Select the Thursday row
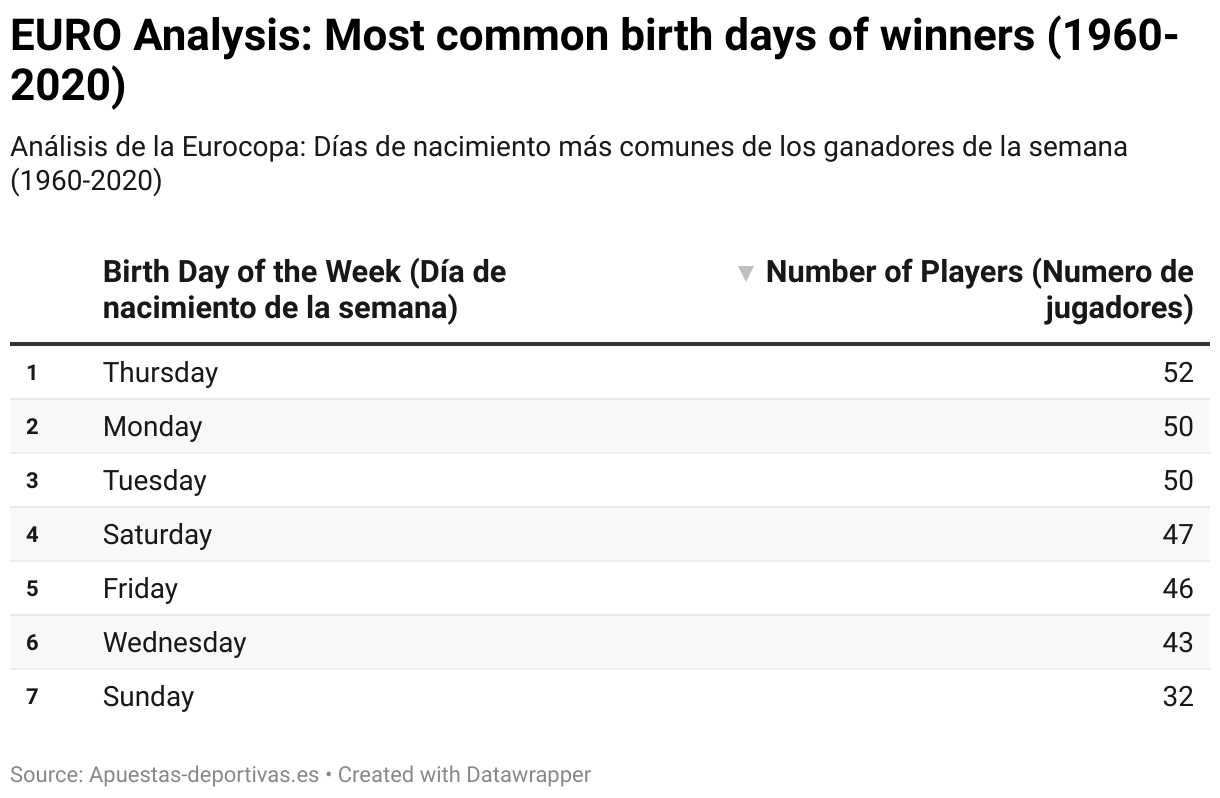The width and height of the screenshot is (1220, 798). pos(610,372)
